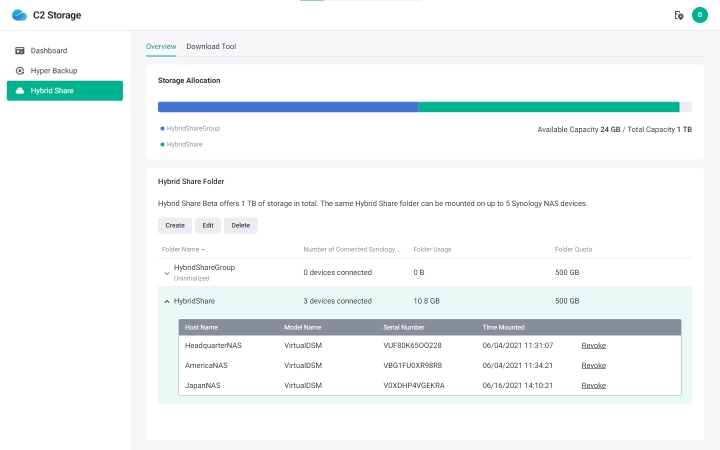Click the HybridShare legend label
The image size is (720, 450).
click(184, 144)
